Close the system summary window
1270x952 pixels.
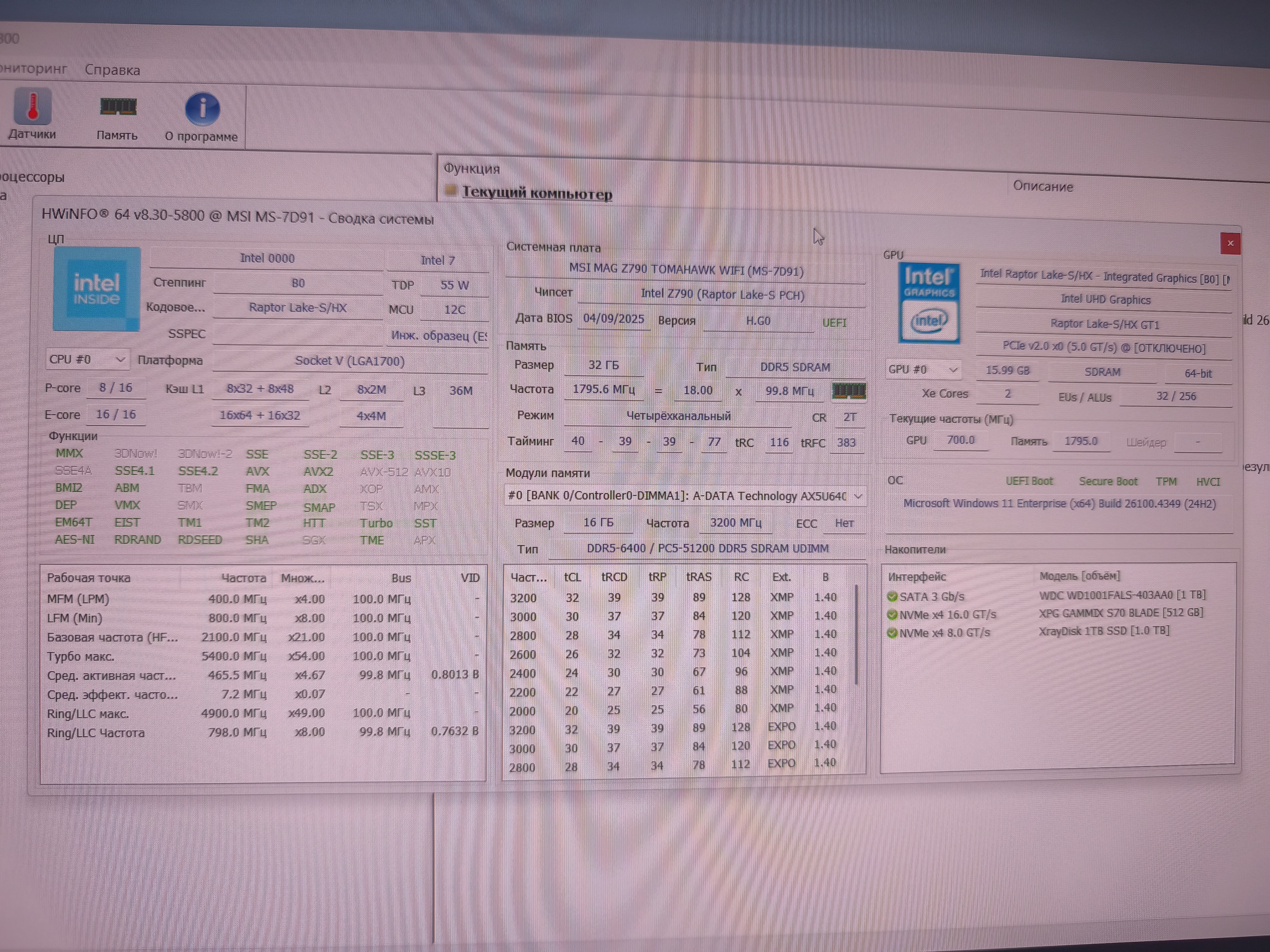(1230, 243)
